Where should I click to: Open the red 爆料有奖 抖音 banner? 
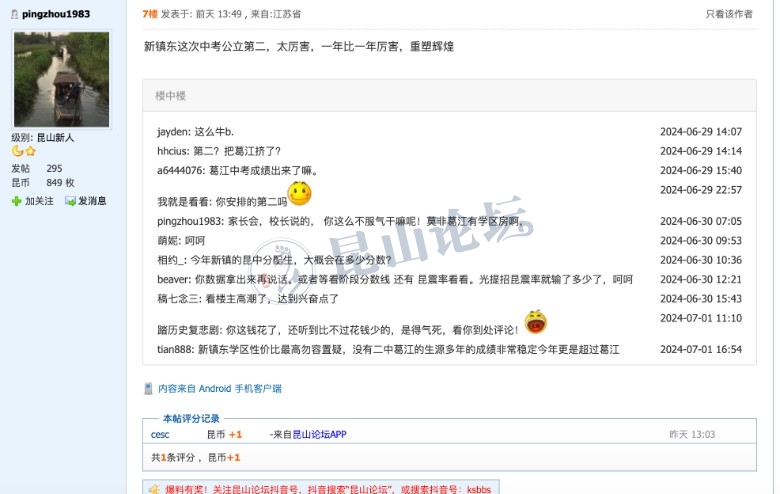point(321,488)
